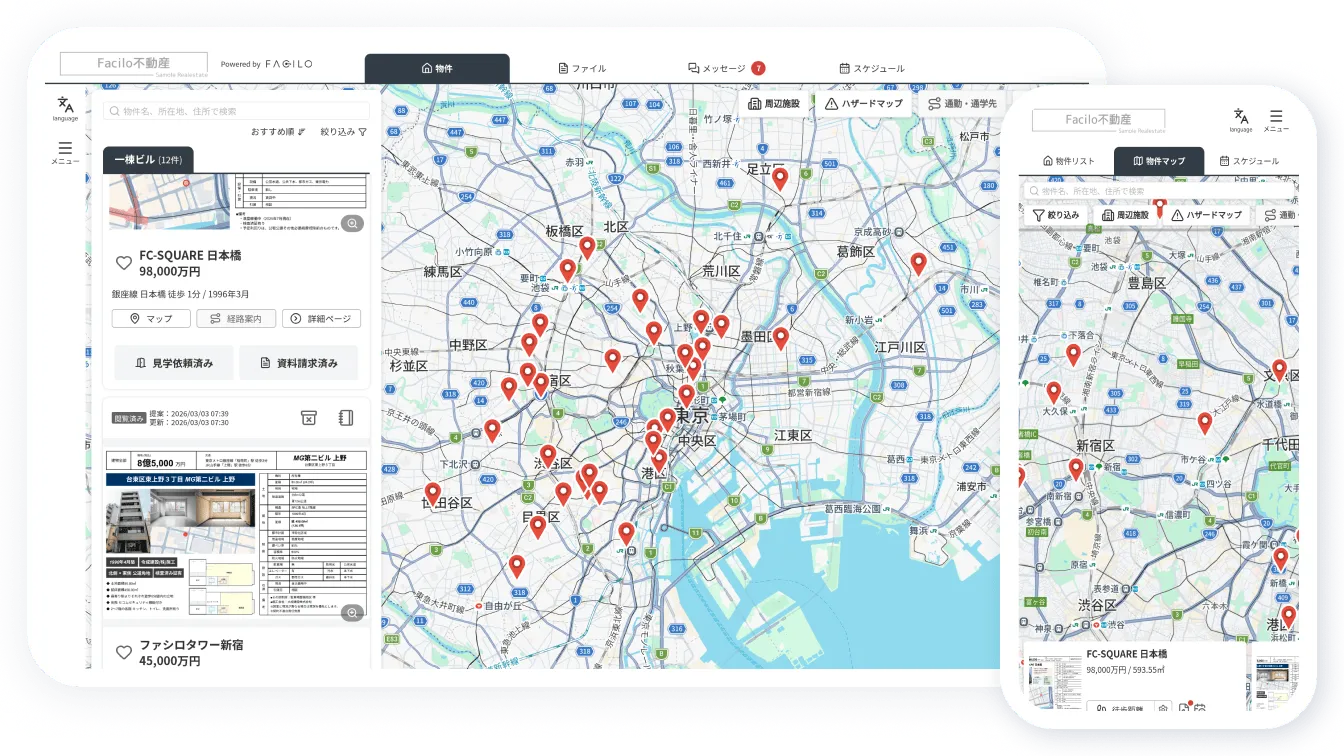
Task: Focus the desktop property search field
Action: coord(236,111)
